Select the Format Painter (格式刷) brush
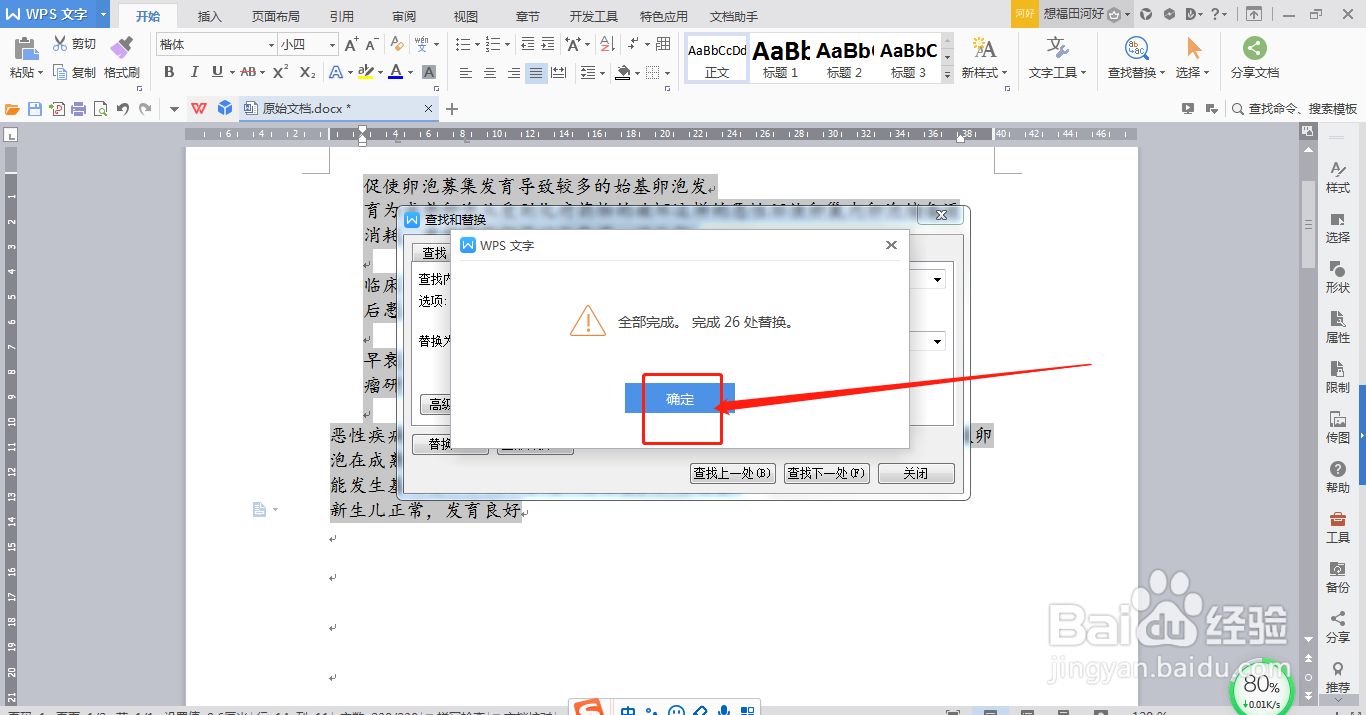 tap(122, 47)
